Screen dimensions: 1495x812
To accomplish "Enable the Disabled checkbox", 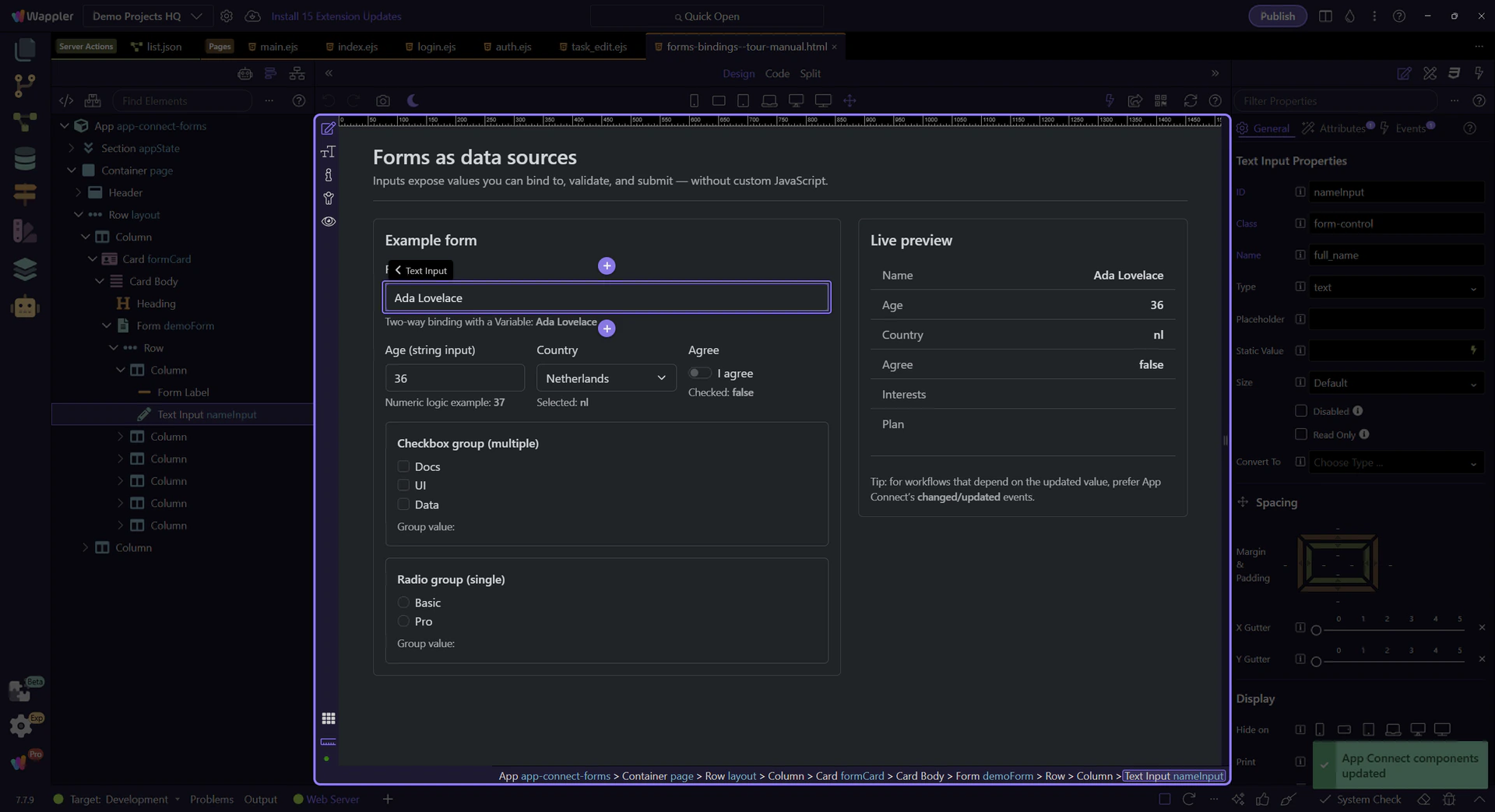I will point(1300,410).
